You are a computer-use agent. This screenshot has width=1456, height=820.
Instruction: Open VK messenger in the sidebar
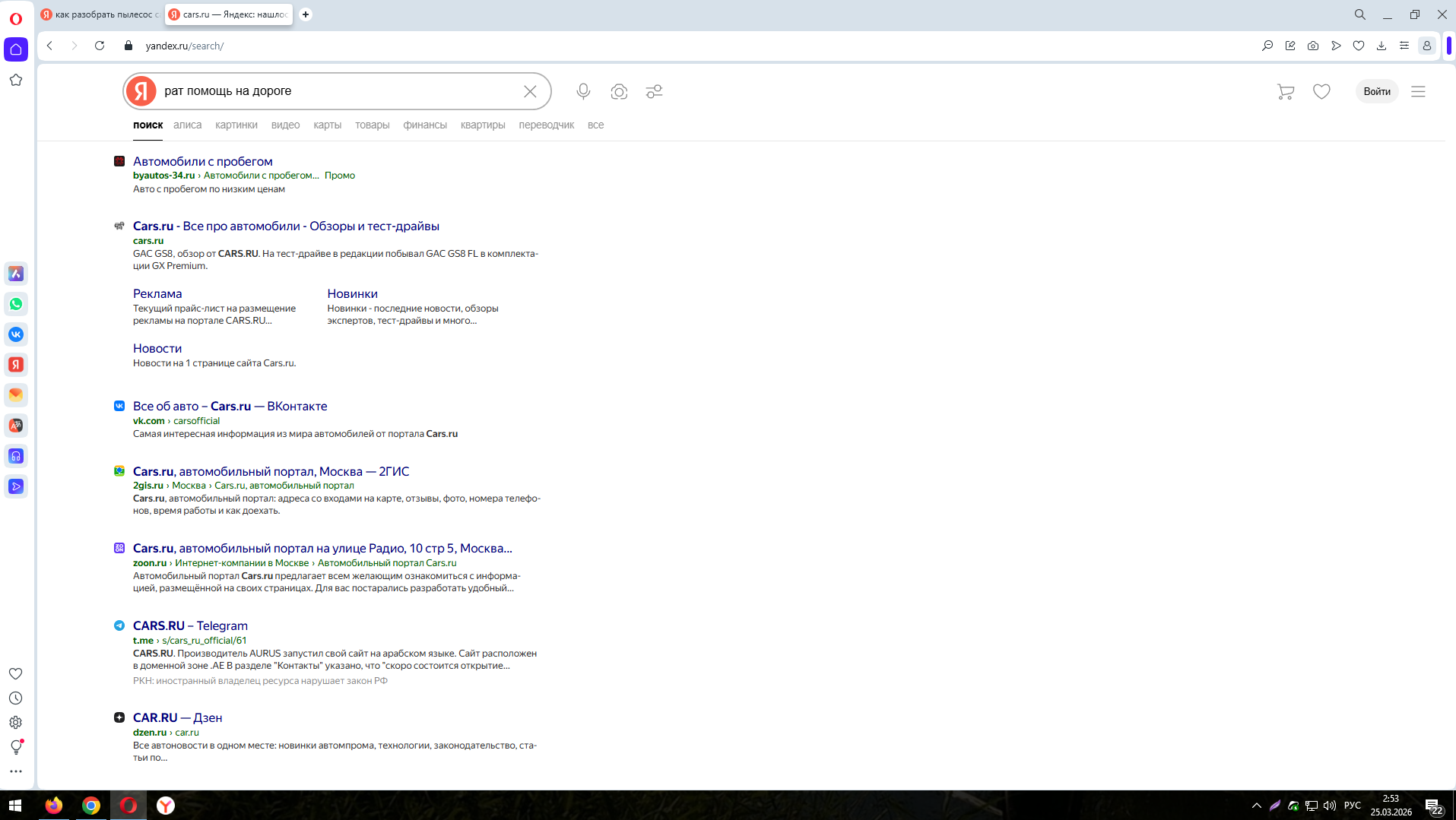[x=16, y=334]
